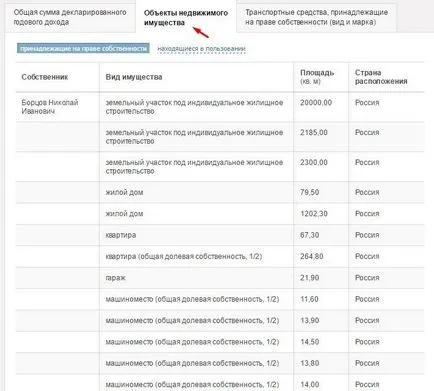Screen dimensions: 434x391
Task: Click 'Россия' in the гараж row
Action: coord(367,278)
